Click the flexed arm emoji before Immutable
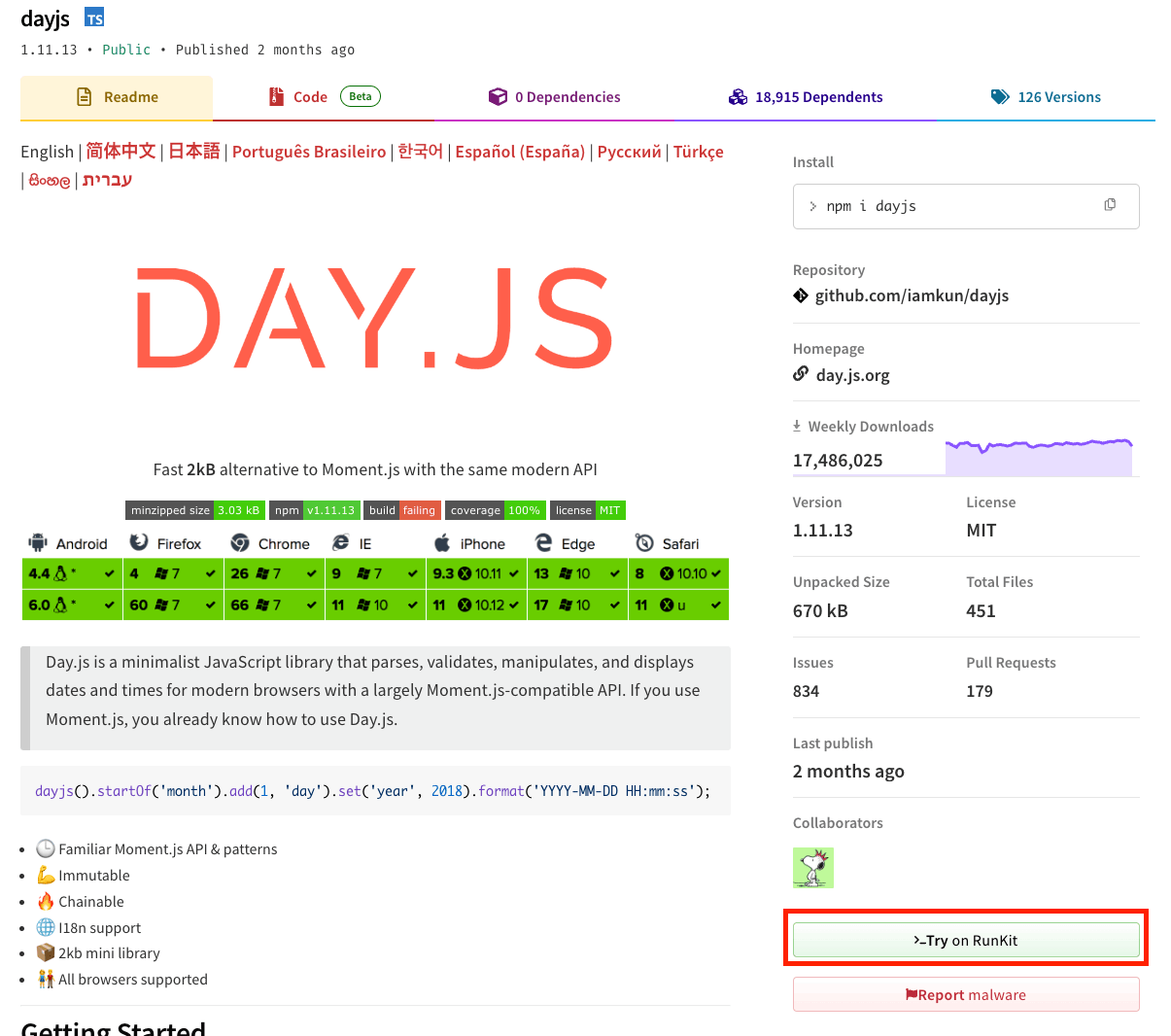 (46, 875)
